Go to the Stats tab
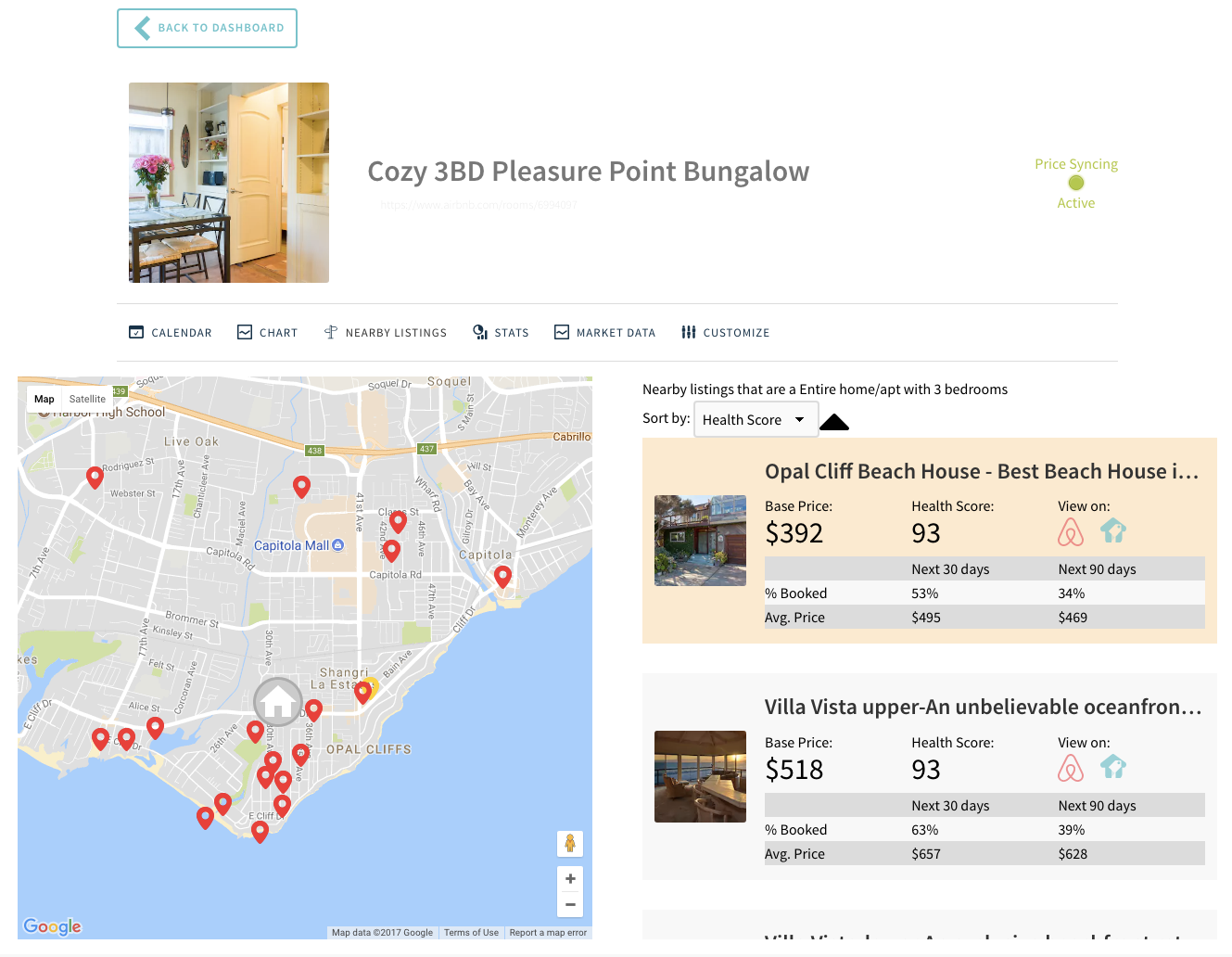This screenshot has height=957, width=1232. click(x=501, y=332)
